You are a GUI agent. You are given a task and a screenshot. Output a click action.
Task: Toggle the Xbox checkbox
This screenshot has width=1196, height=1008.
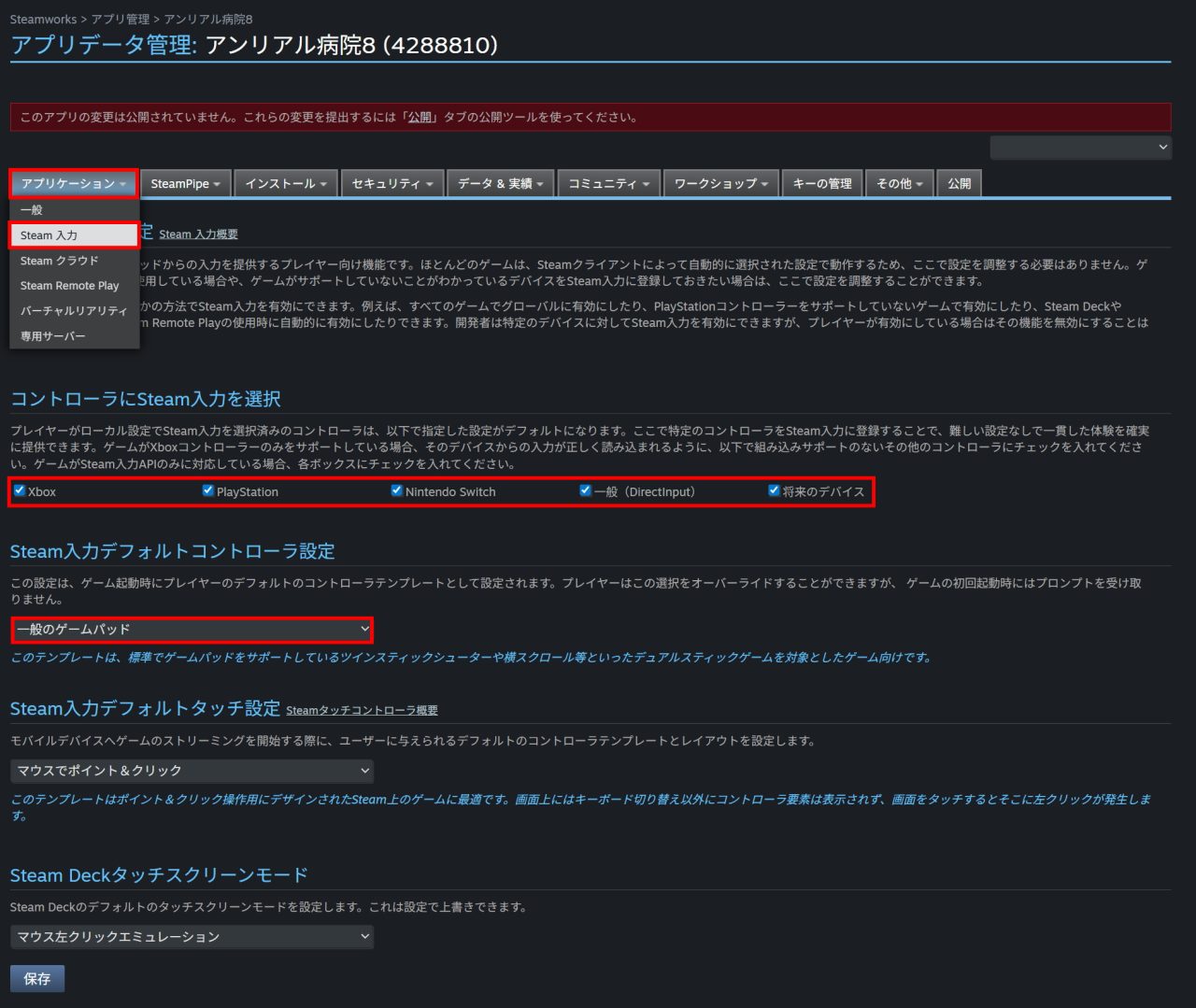click(x=20, y=490)
